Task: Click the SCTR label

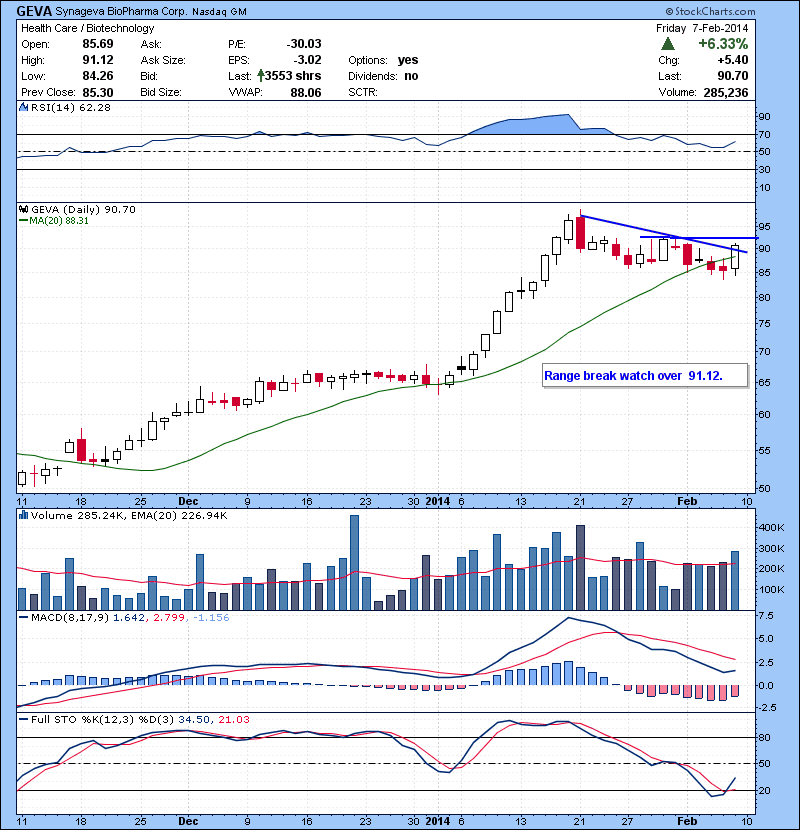Action: [x=363, y=92]
